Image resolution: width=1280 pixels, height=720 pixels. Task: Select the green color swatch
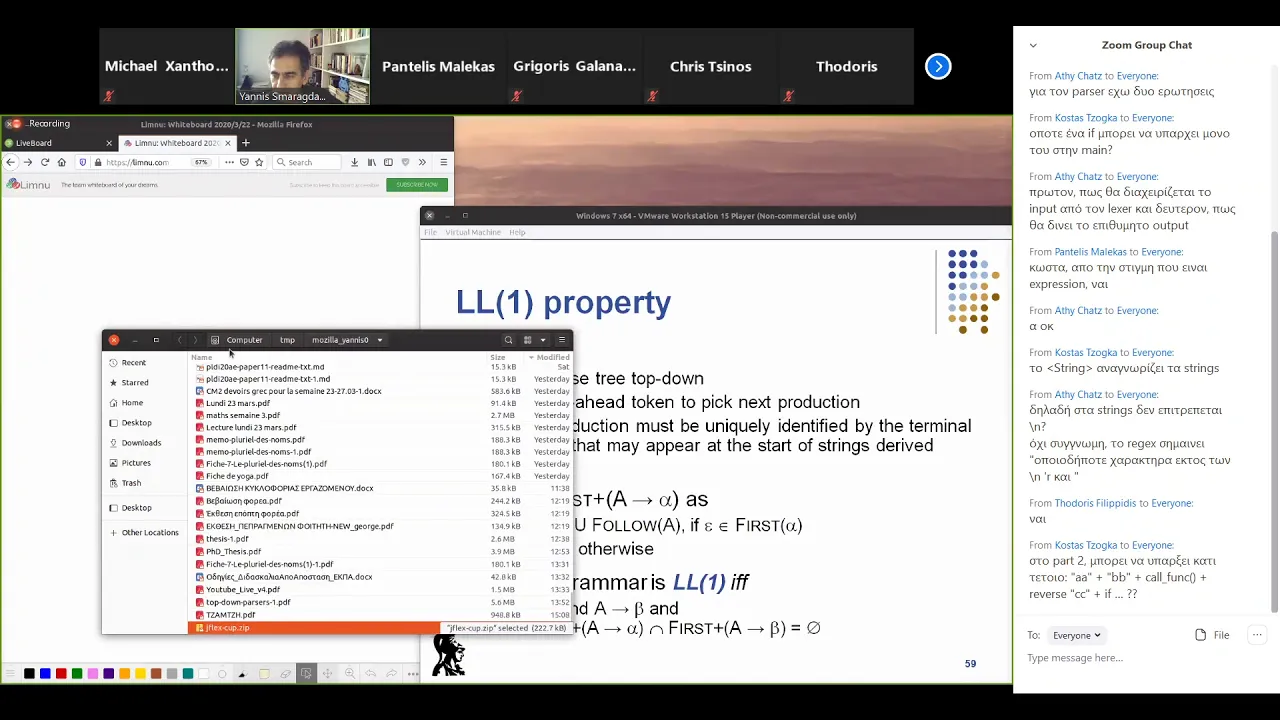click(77, 674)
